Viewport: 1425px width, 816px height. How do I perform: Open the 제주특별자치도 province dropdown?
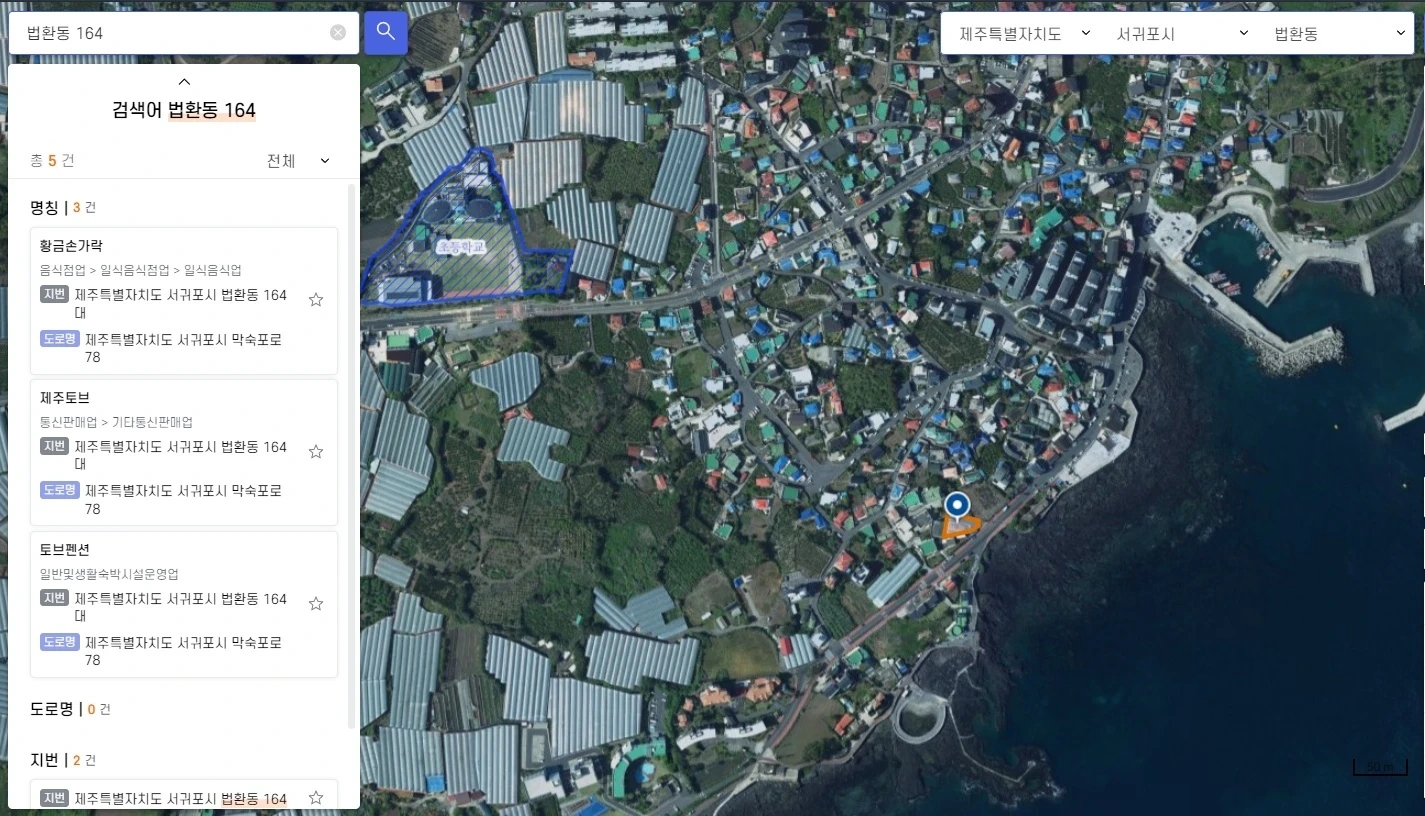coord(1019,33)
